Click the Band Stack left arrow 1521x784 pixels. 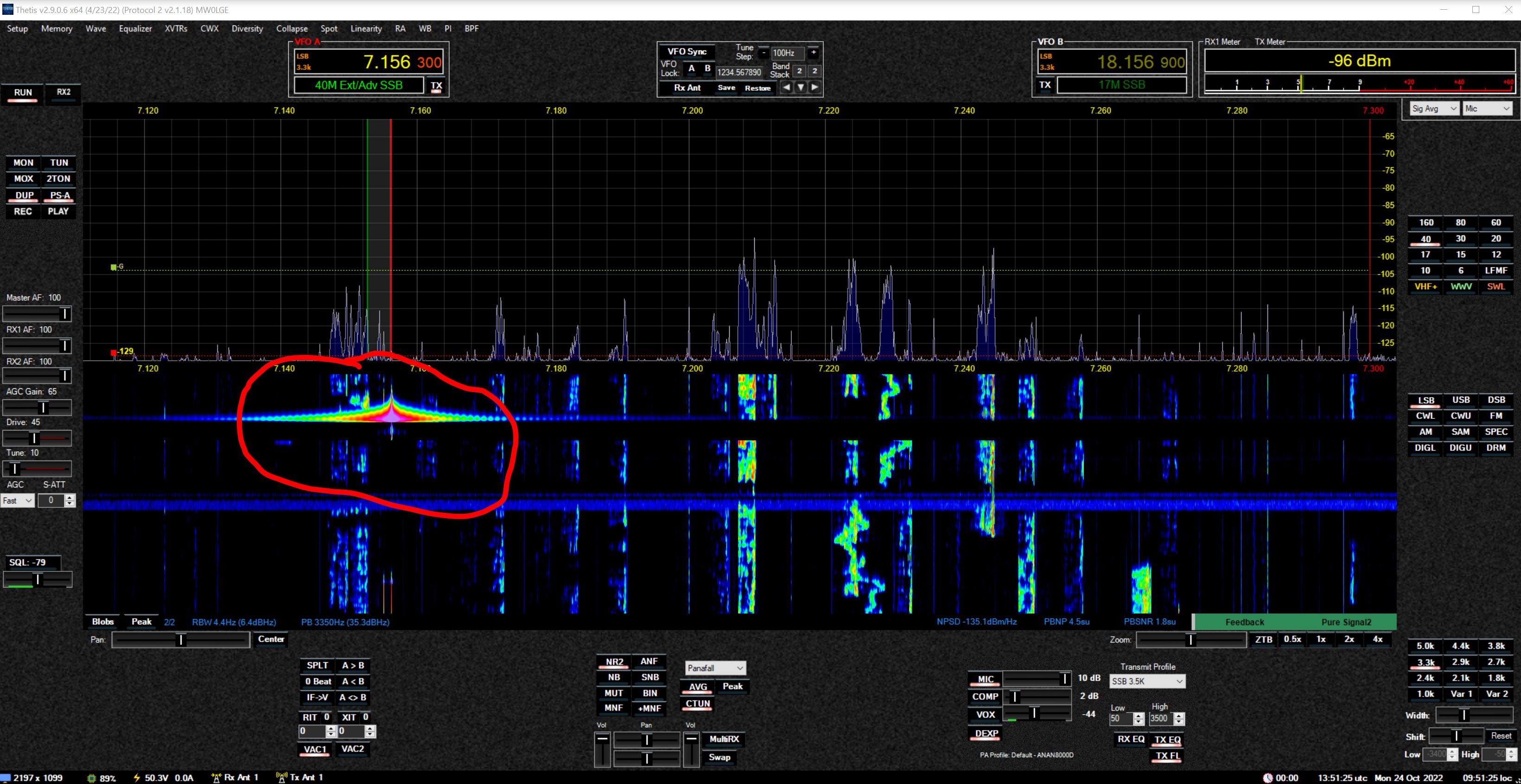pos(786,88)
